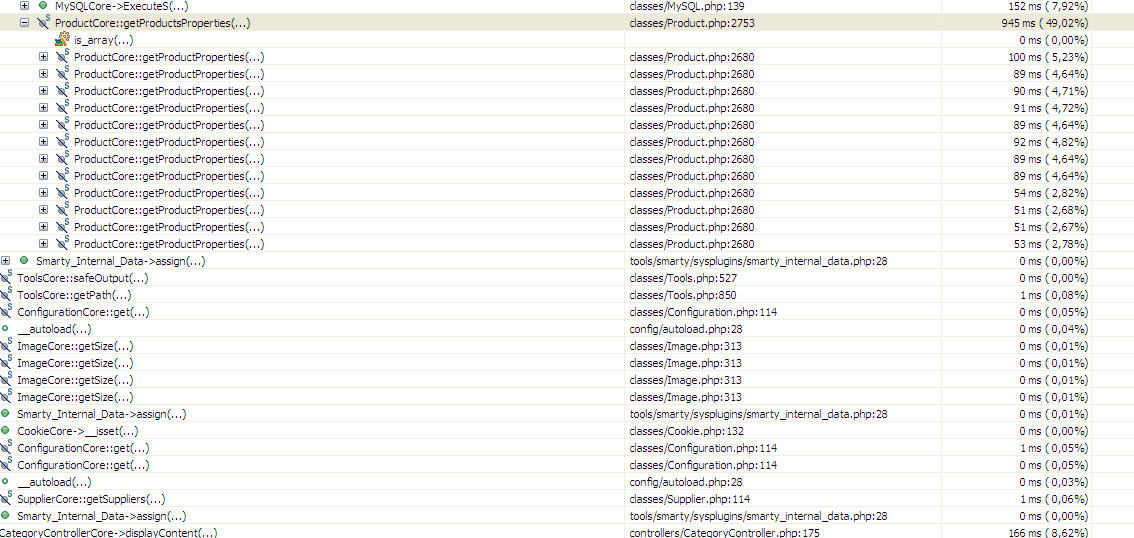Click the classes/Product.php:2753 location cell

(x=693, y=23)
